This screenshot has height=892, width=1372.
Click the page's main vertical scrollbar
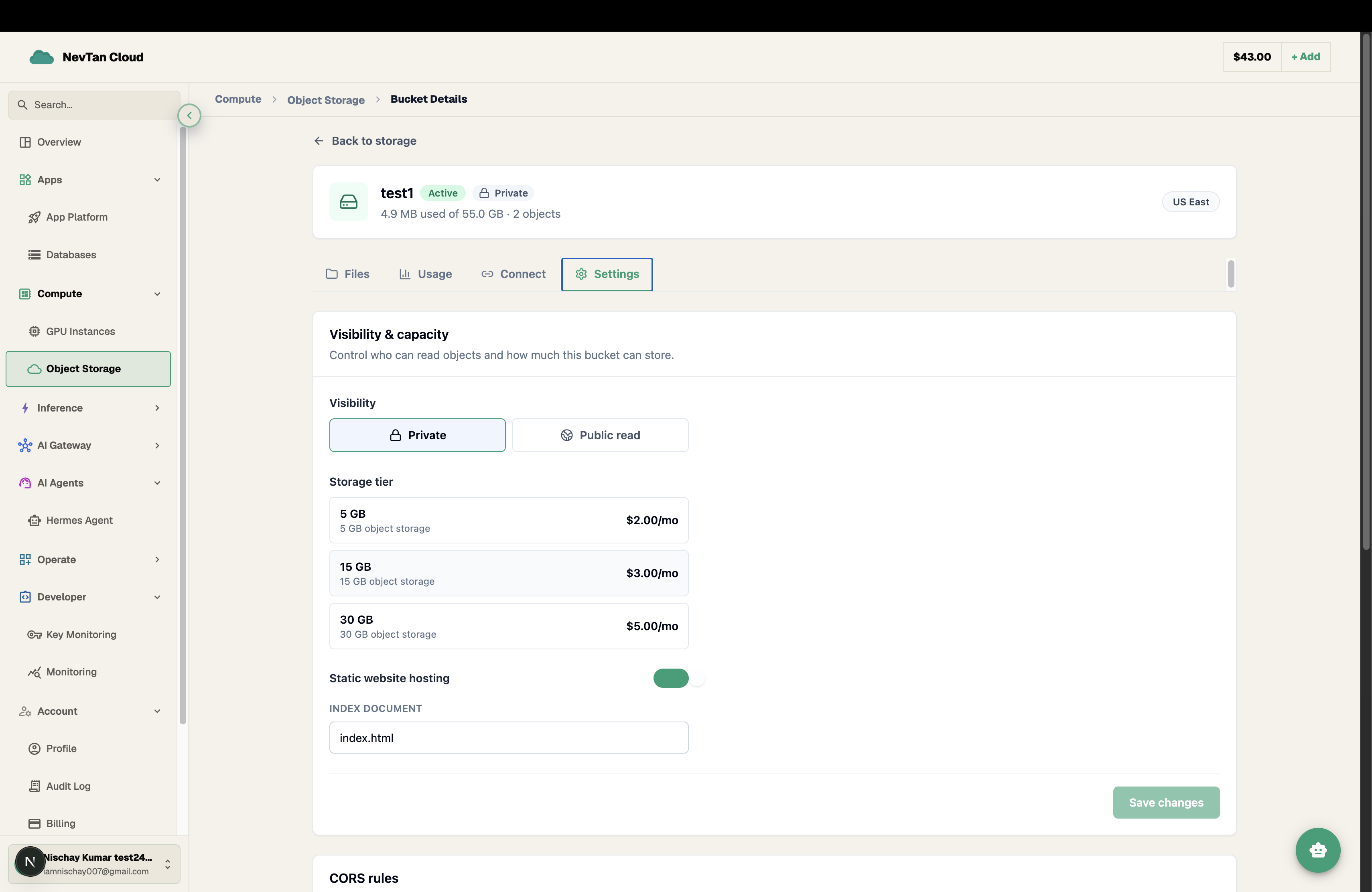(1366, 291)
